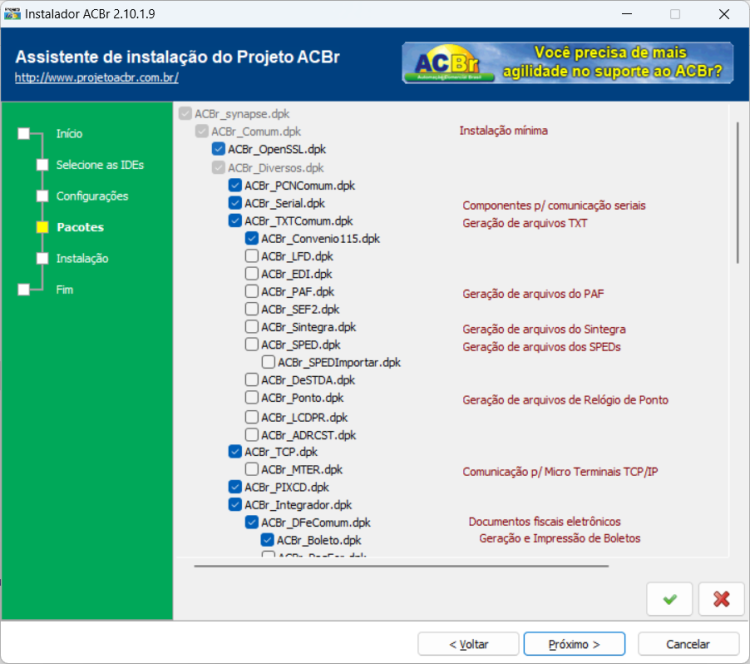Click the vertical scrollbar of package list
Viewport: 750px width, 664px height.
coord(738,192)
